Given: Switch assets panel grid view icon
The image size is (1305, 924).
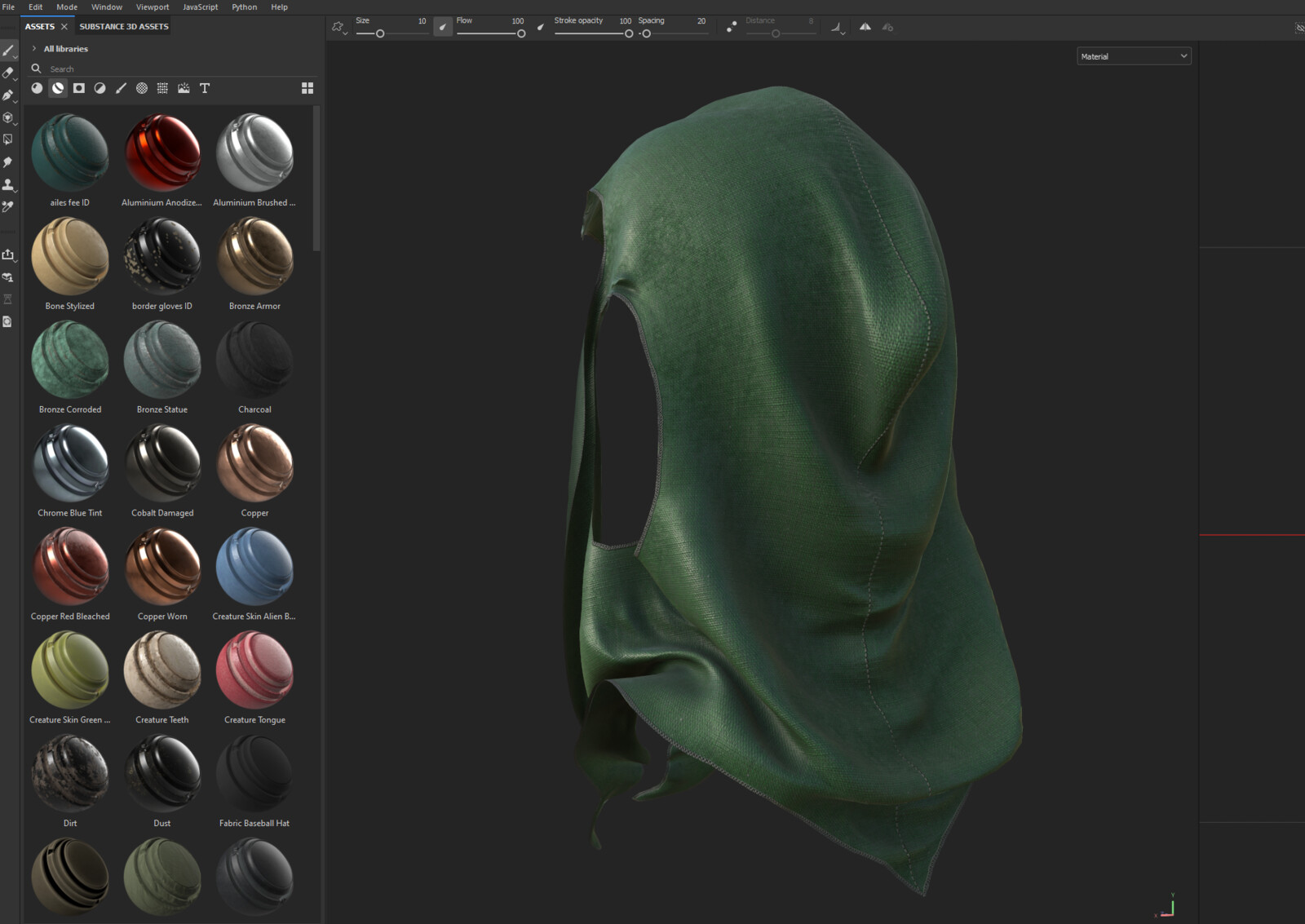Looking at the screenshot, I should tap(307, 88).
